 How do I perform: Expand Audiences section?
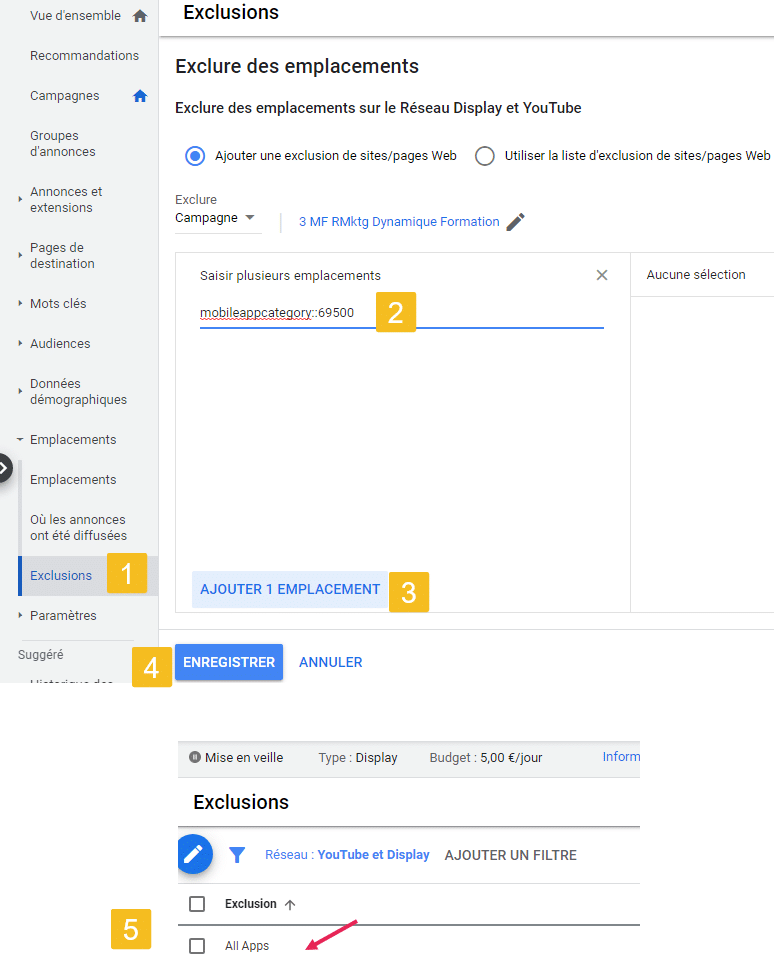point(20,343)
